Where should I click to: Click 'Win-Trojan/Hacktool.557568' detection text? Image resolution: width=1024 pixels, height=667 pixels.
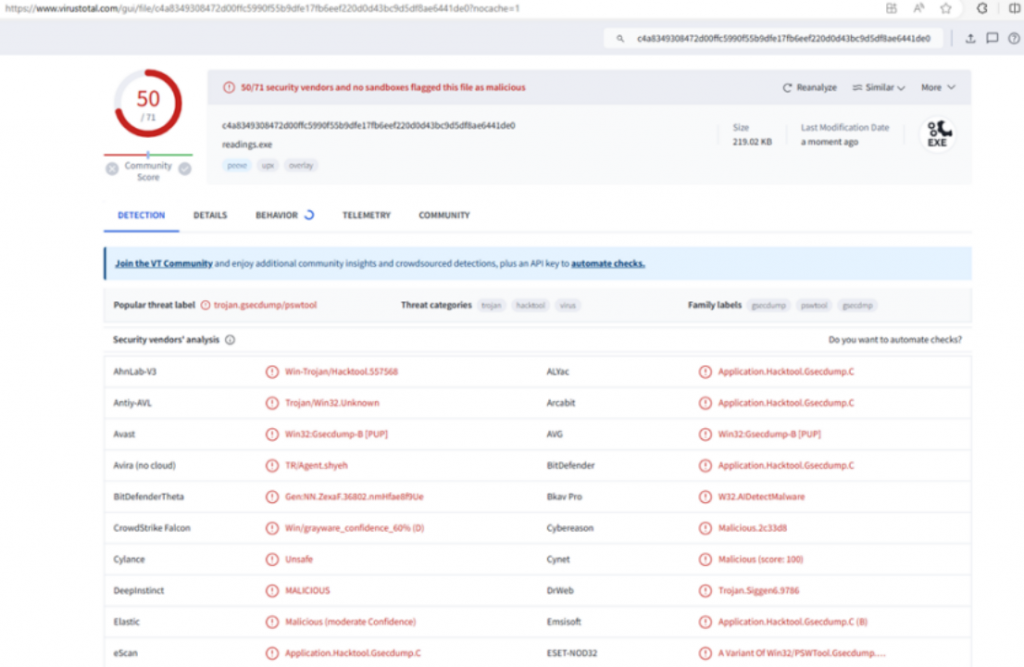pos(342,372)
